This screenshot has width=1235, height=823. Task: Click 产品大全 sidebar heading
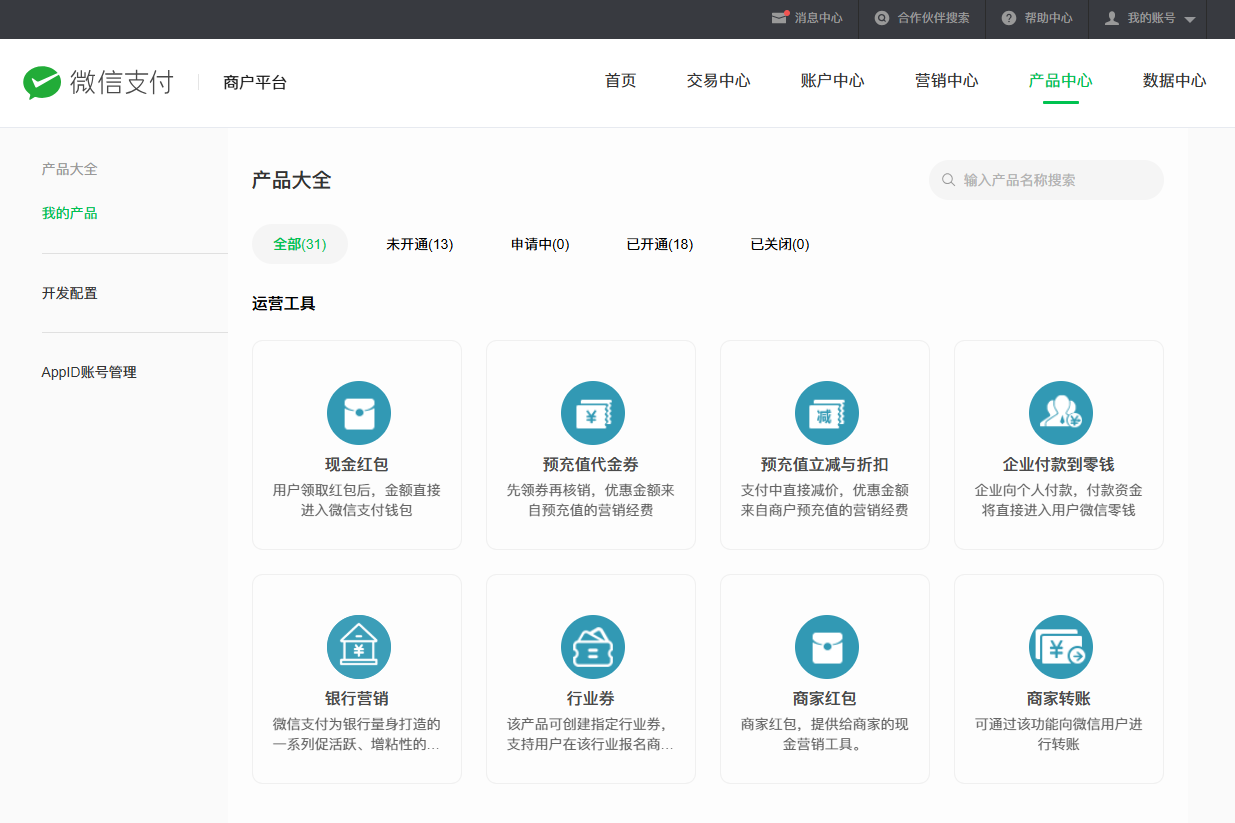(x=70, y=169)
